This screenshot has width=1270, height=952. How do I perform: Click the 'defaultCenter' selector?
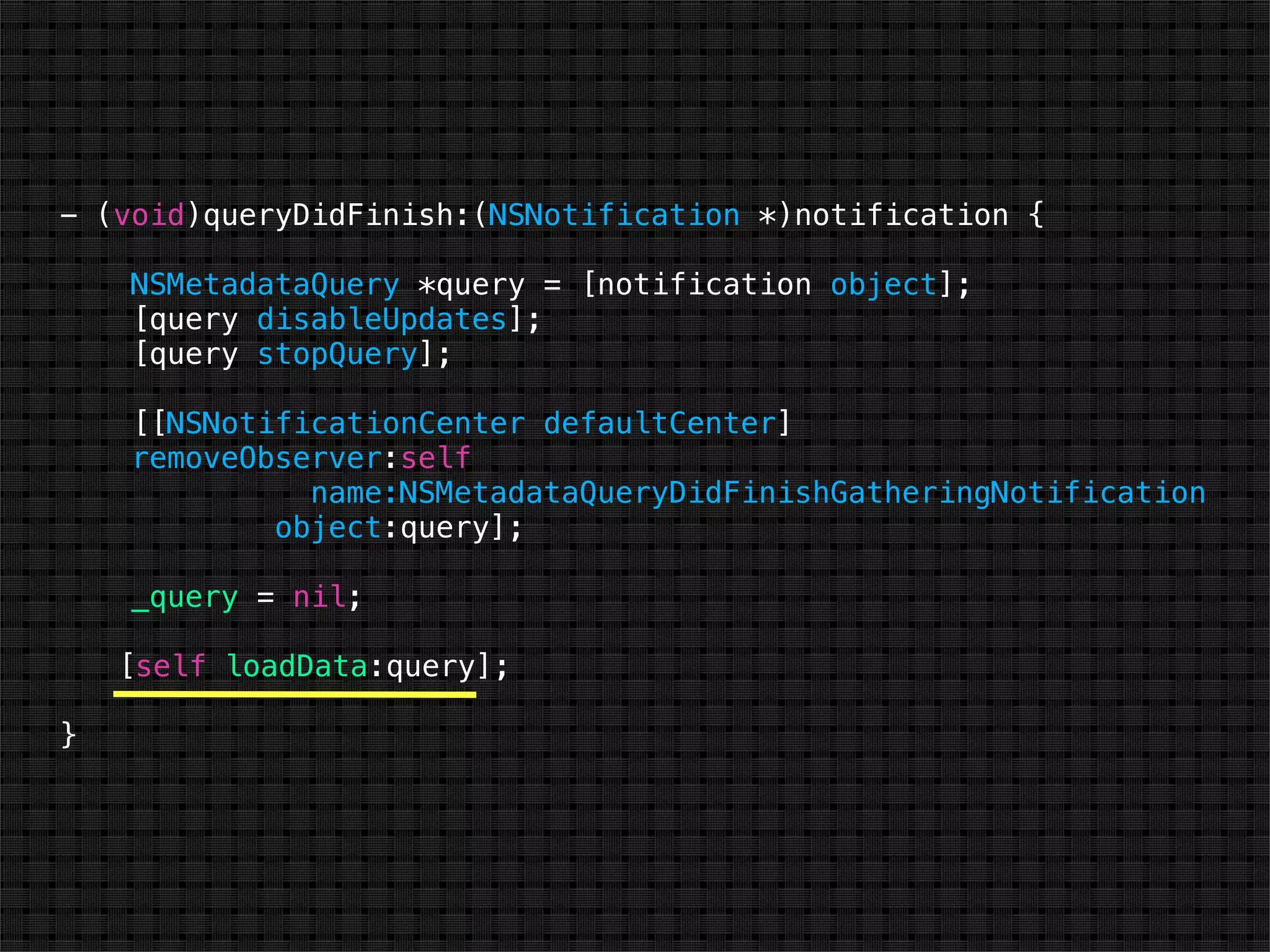[x=660, y=423]
